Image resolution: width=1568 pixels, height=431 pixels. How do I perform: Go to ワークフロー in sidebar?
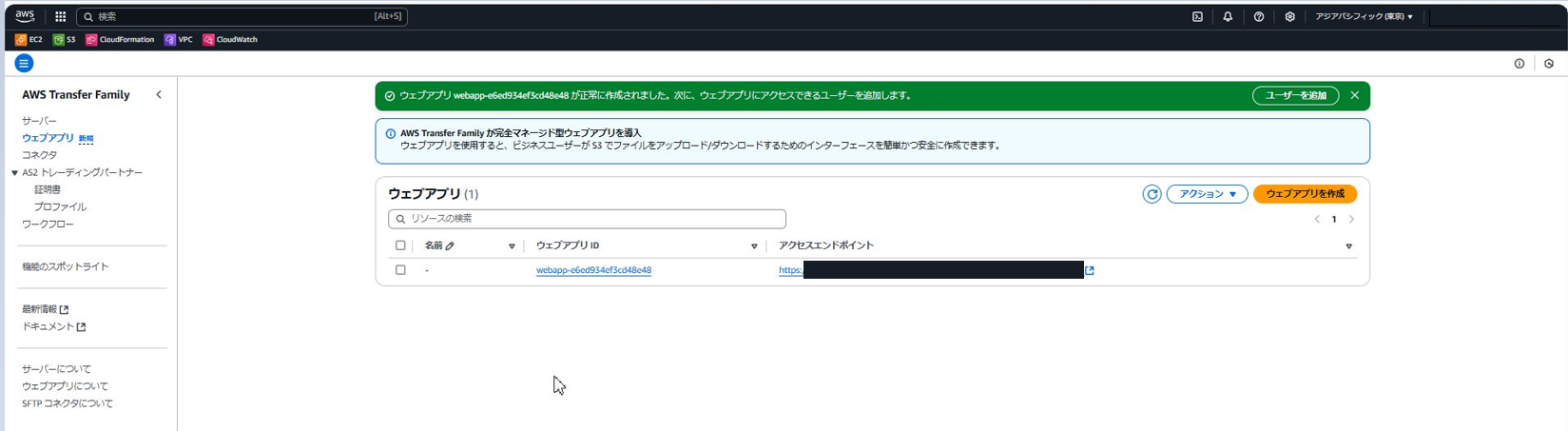[48, 224]
